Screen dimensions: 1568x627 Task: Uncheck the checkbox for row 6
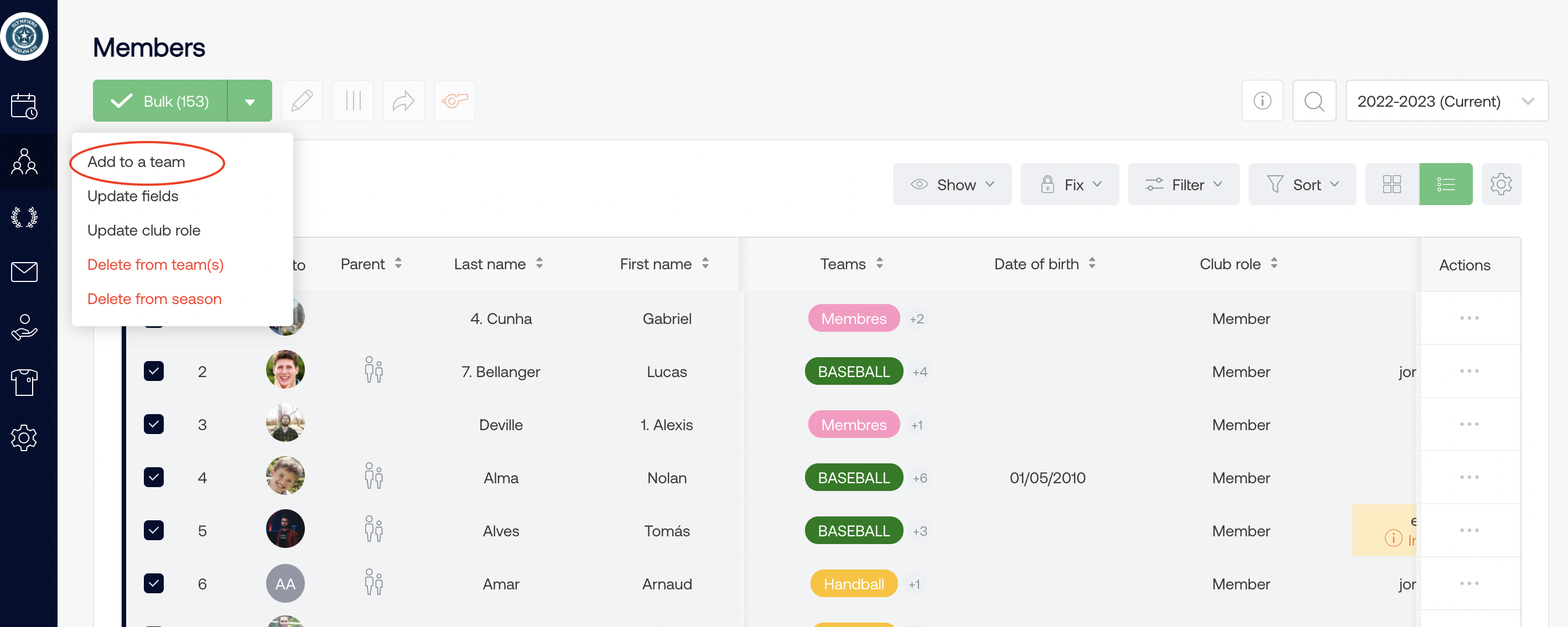(154, 583)
